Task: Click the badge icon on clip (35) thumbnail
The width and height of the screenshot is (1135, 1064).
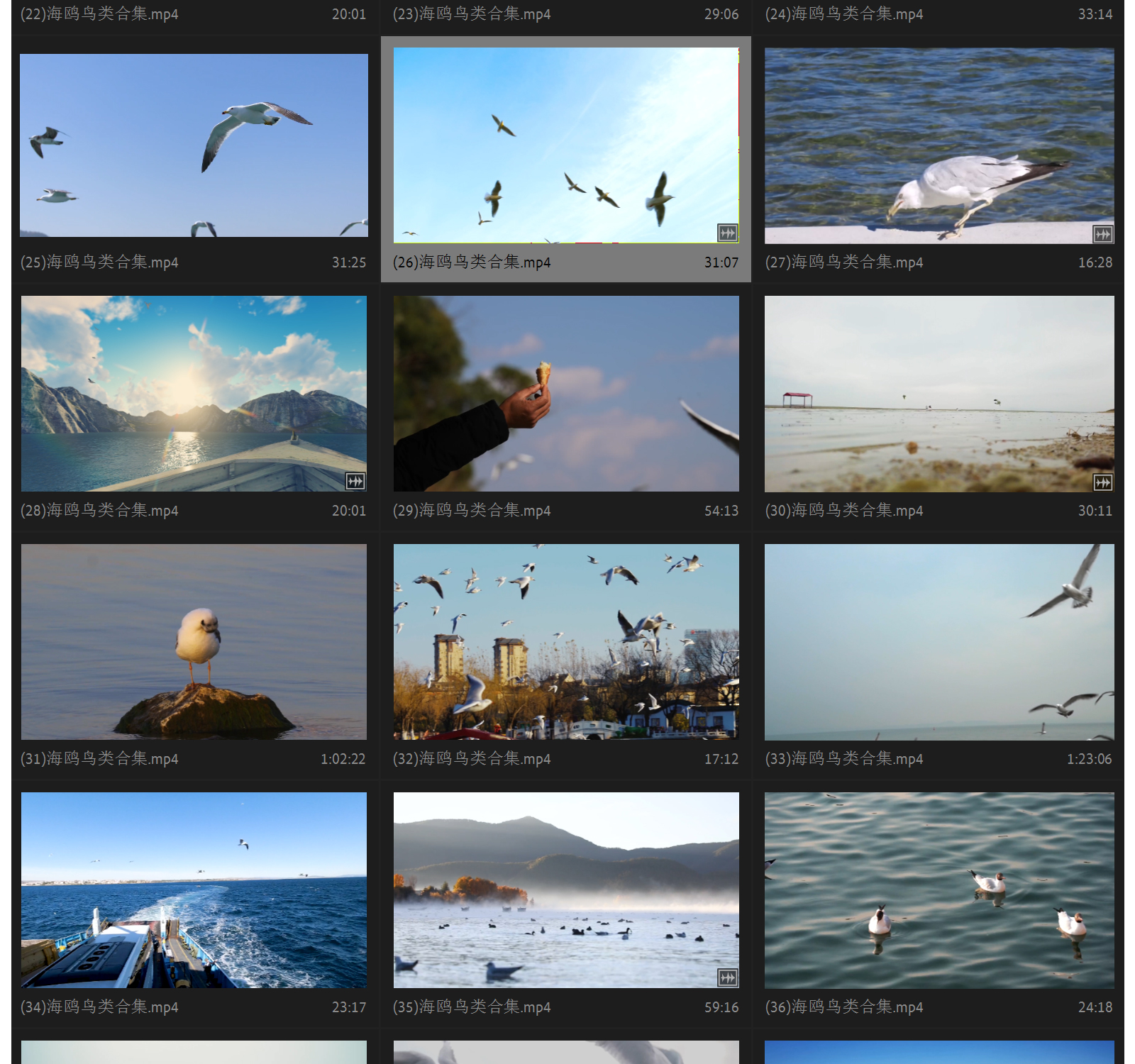Action: [x=728, y=978]
